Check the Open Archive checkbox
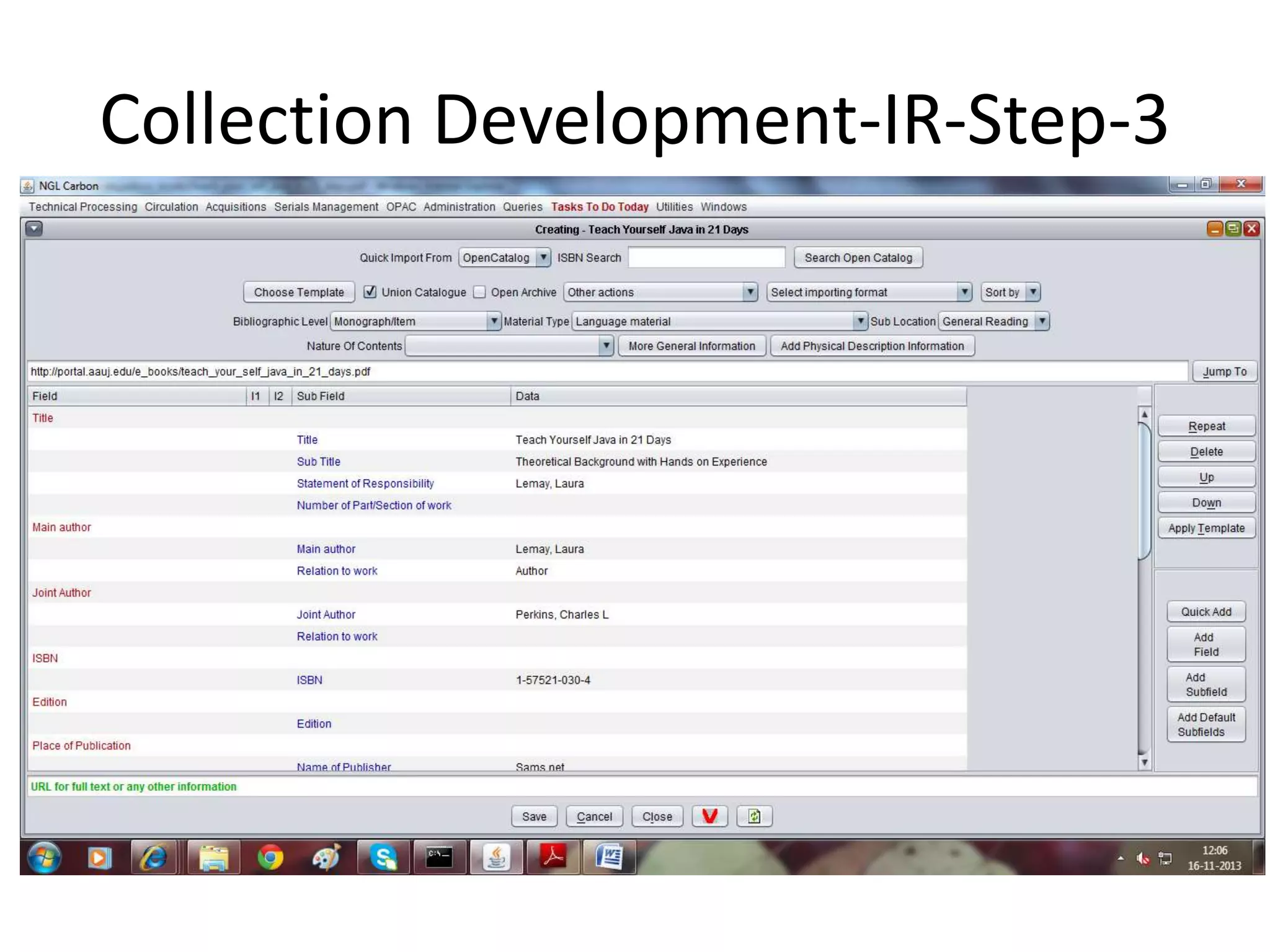This screenshot has width=1270, height=952. point(479,292)
